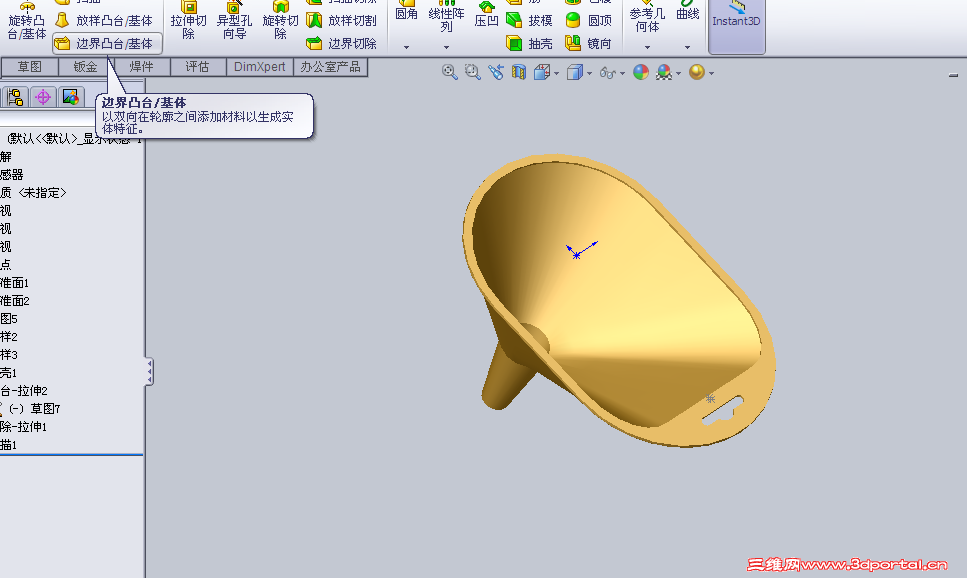
Task: Click the View Orientation cube icon
Action: [541, 73]
